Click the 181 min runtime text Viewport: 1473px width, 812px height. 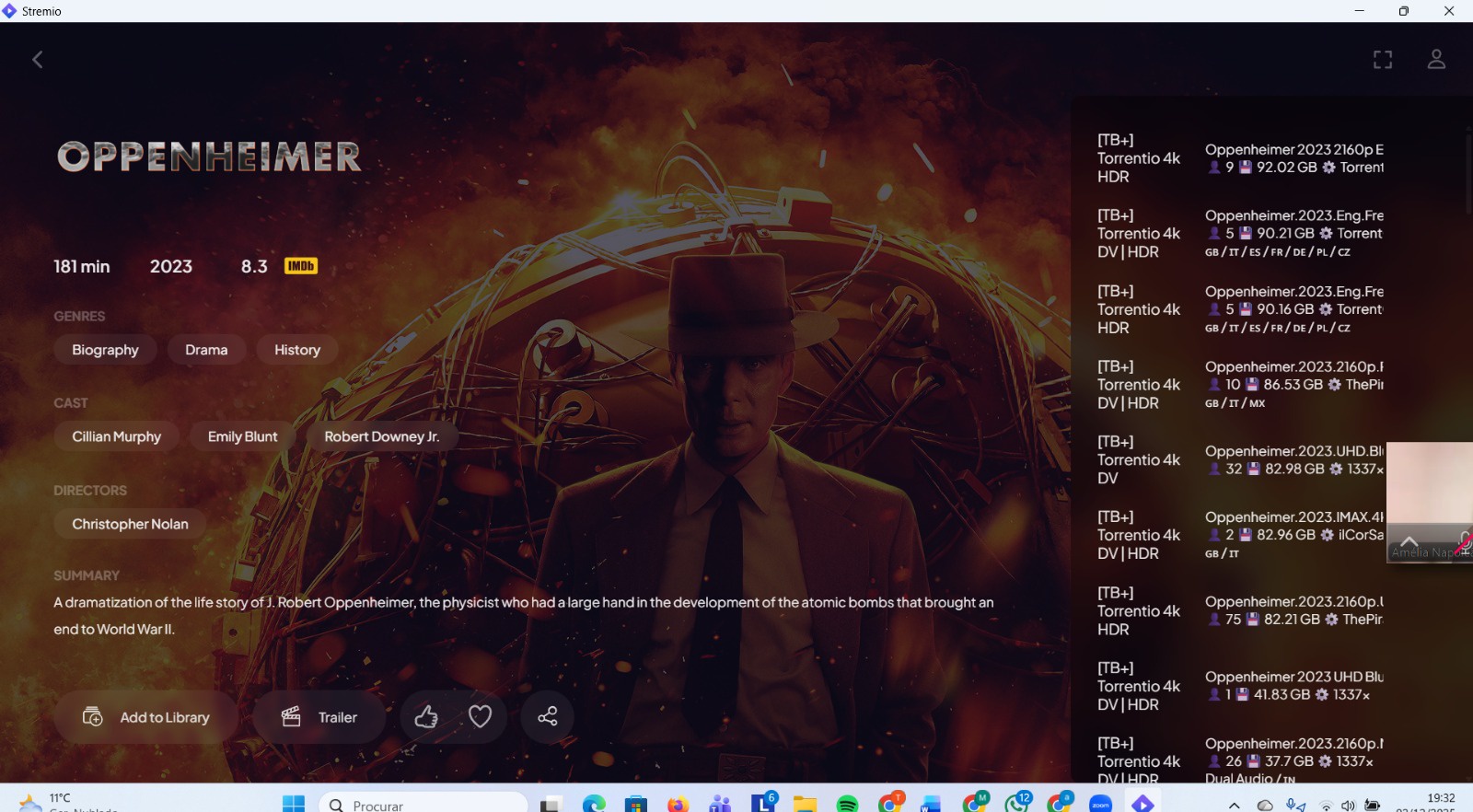pos(82,266)
